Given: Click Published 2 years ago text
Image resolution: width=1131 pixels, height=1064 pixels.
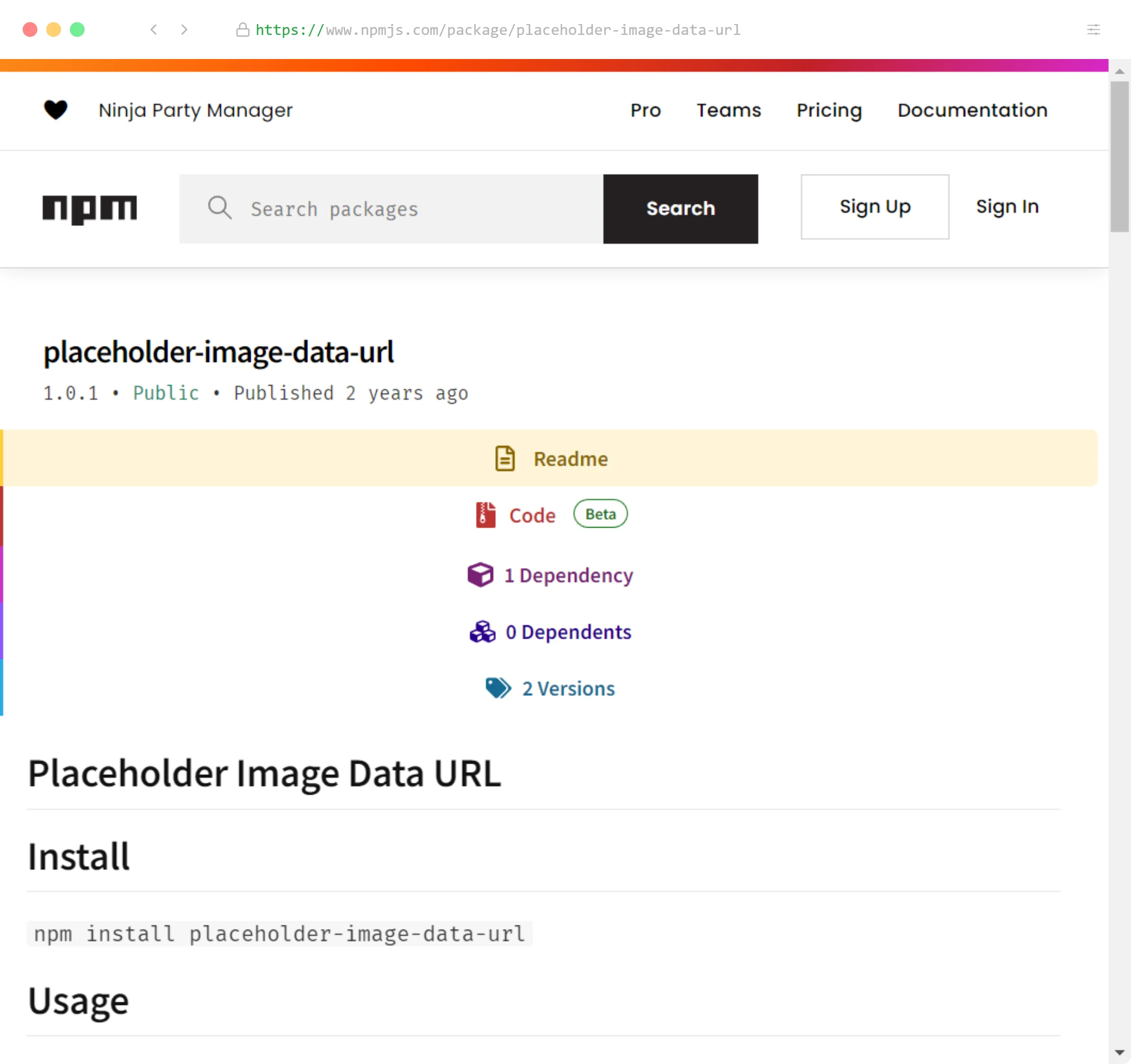Looking at the screenshot, I should tap(351, 393).
